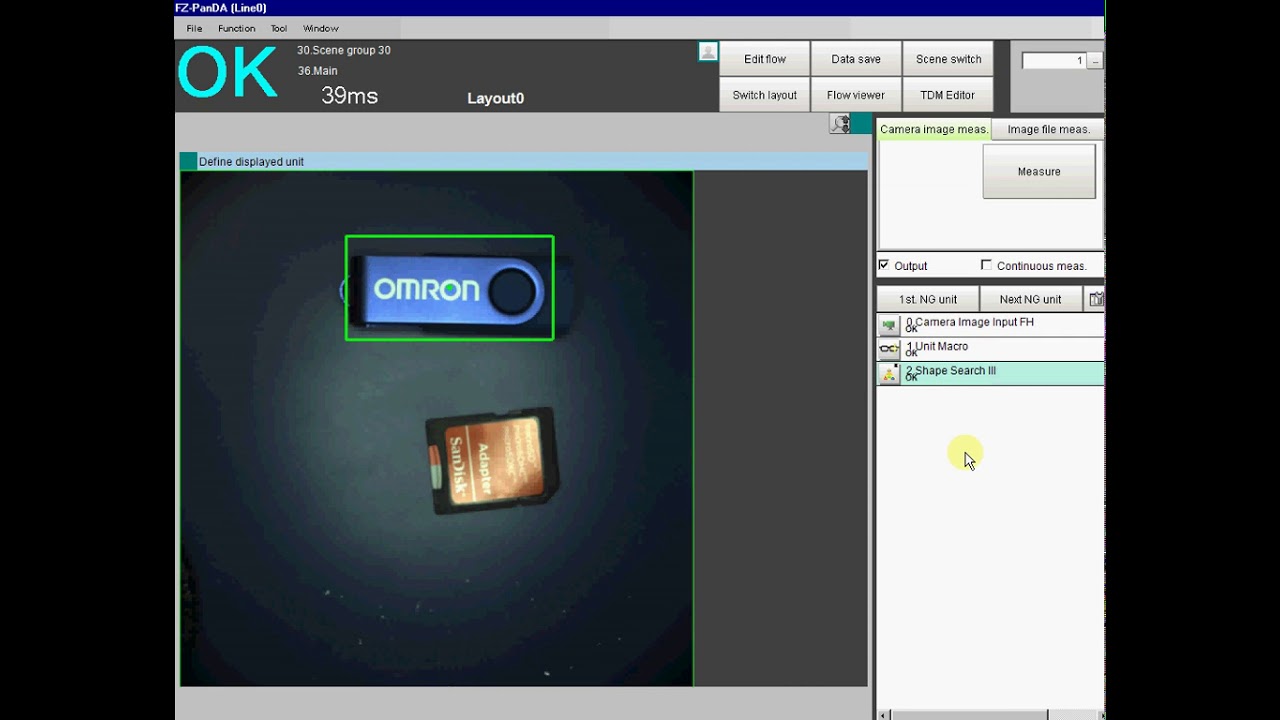1280x720 pixels.
Task: Enable the Continuous meas. checkbox
Action: [x=986, y=265]
